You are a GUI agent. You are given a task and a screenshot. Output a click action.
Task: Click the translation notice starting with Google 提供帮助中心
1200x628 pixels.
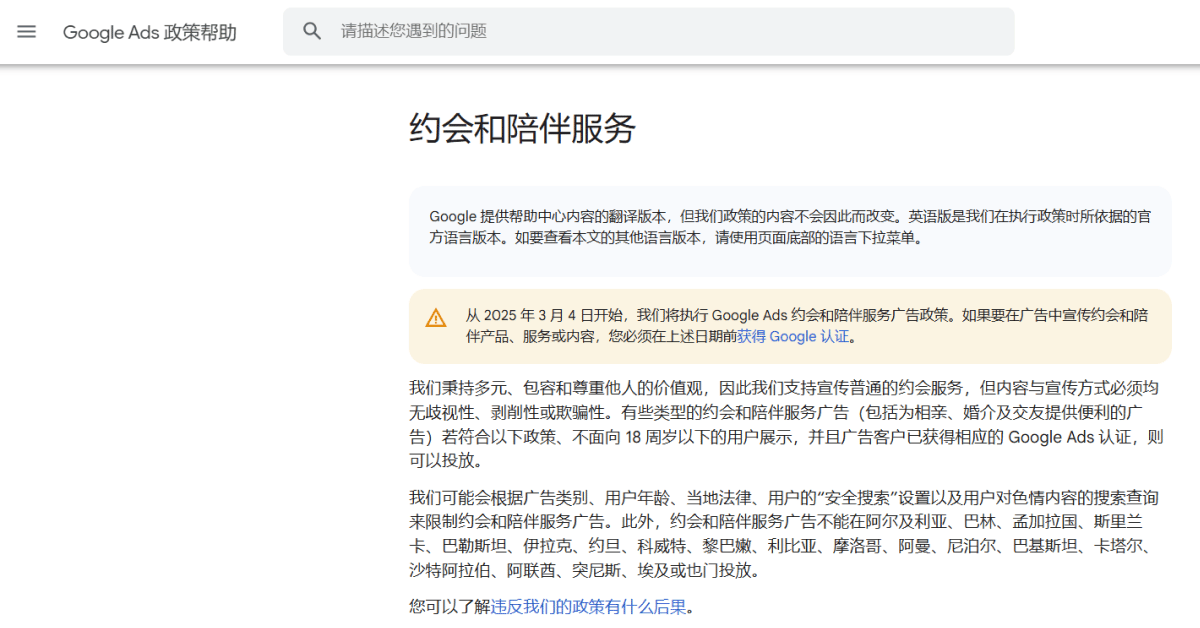click(x=790, y=227)
